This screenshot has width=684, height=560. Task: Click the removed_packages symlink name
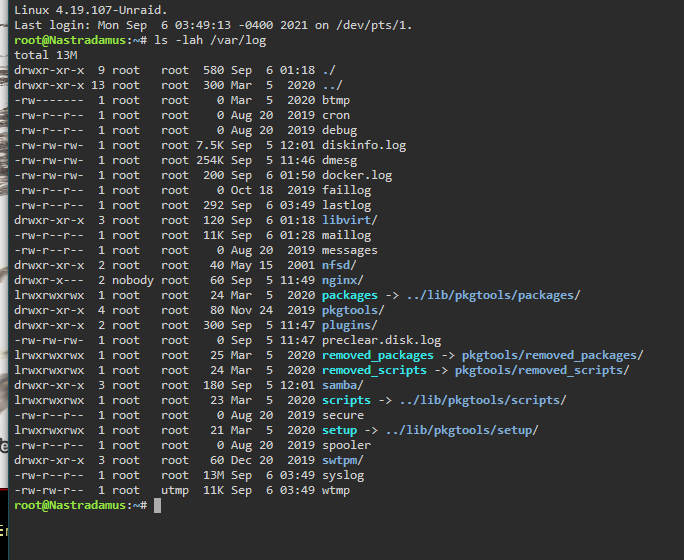[x=378, y=355]
